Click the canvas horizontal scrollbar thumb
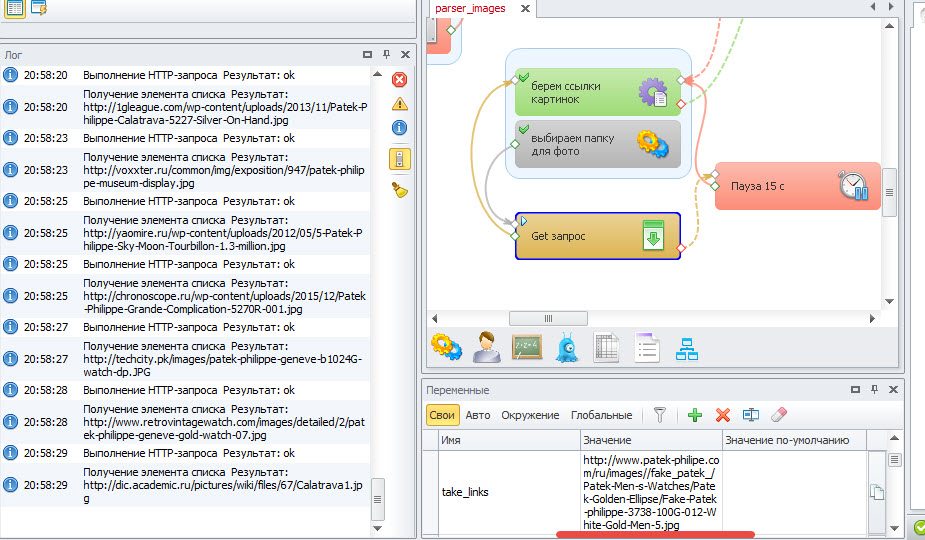 [548, 319]
